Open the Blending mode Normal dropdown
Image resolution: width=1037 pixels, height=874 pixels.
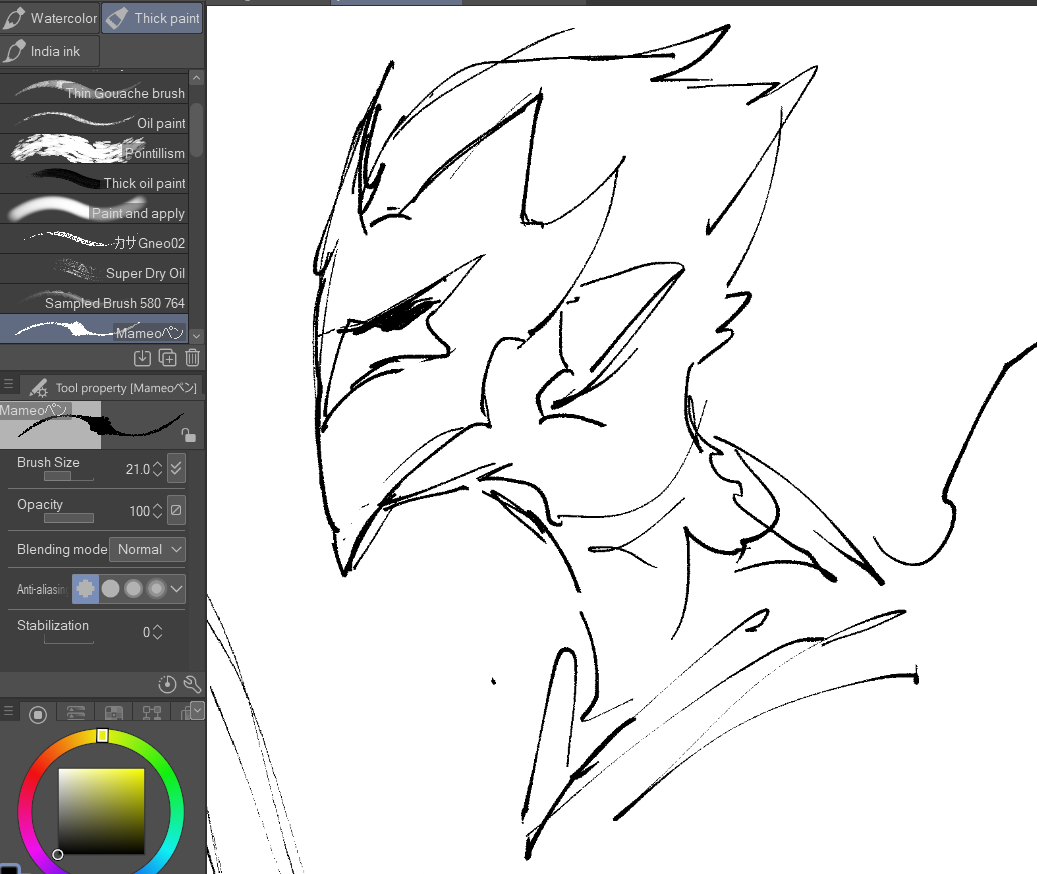click(147, 549)
